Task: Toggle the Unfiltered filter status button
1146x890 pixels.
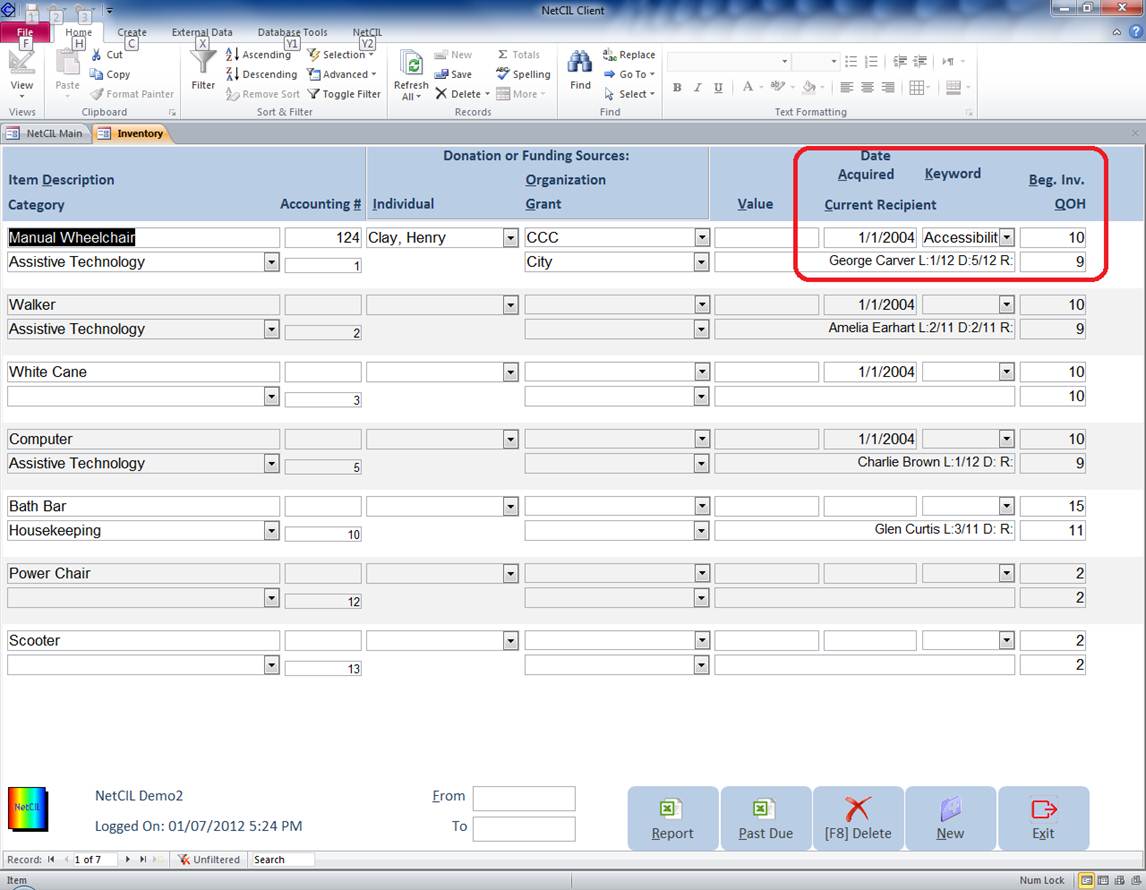Action: click(209, 859)
